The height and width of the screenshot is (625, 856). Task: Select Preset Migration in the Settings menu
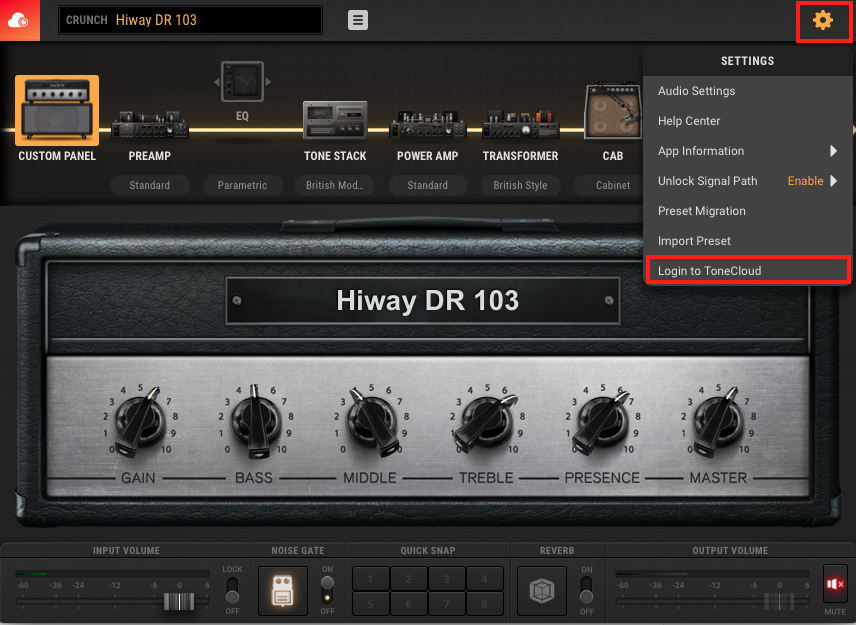747,211
